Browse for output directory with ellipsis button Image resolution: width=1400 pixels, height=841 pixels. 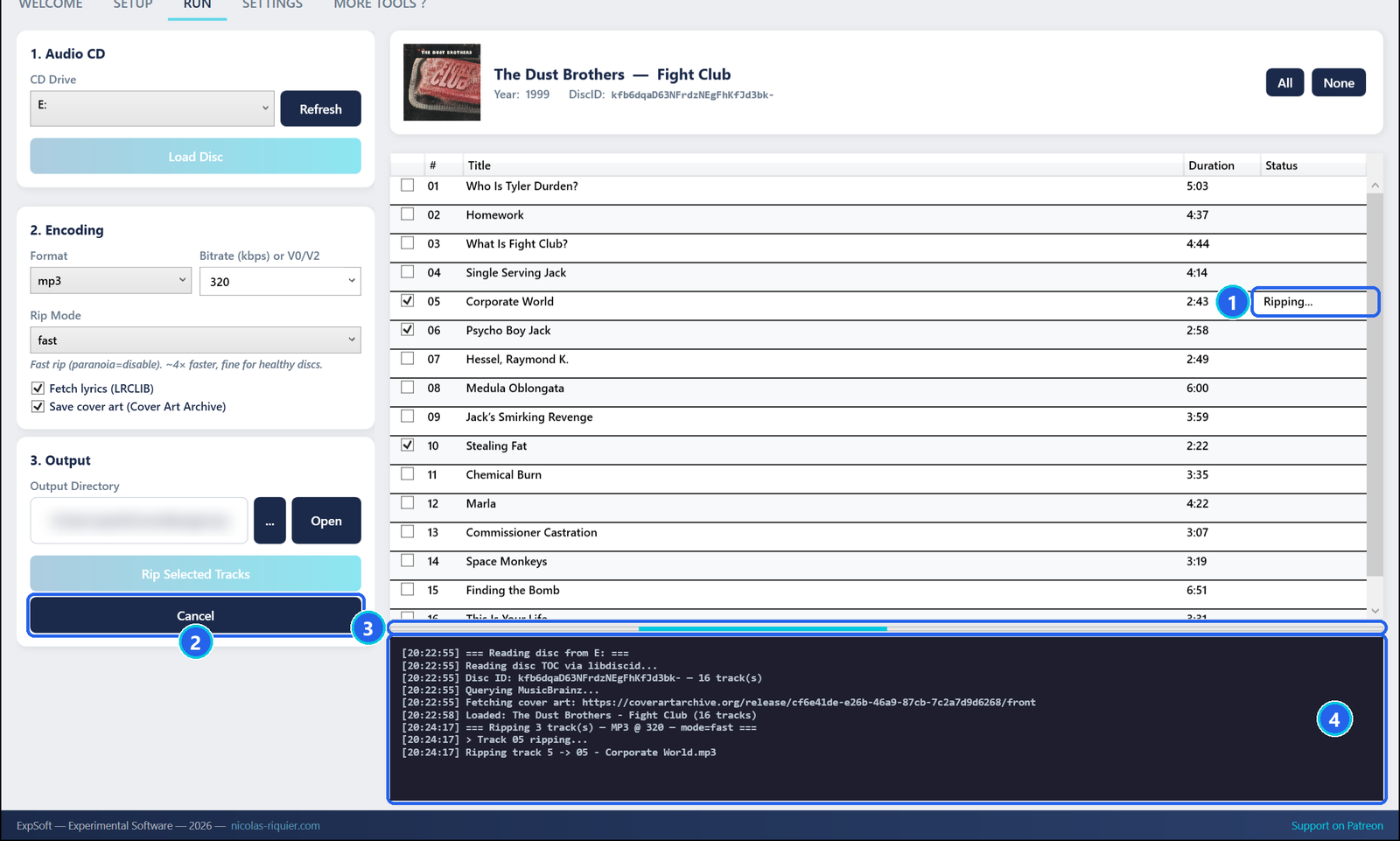pos(269,521)
